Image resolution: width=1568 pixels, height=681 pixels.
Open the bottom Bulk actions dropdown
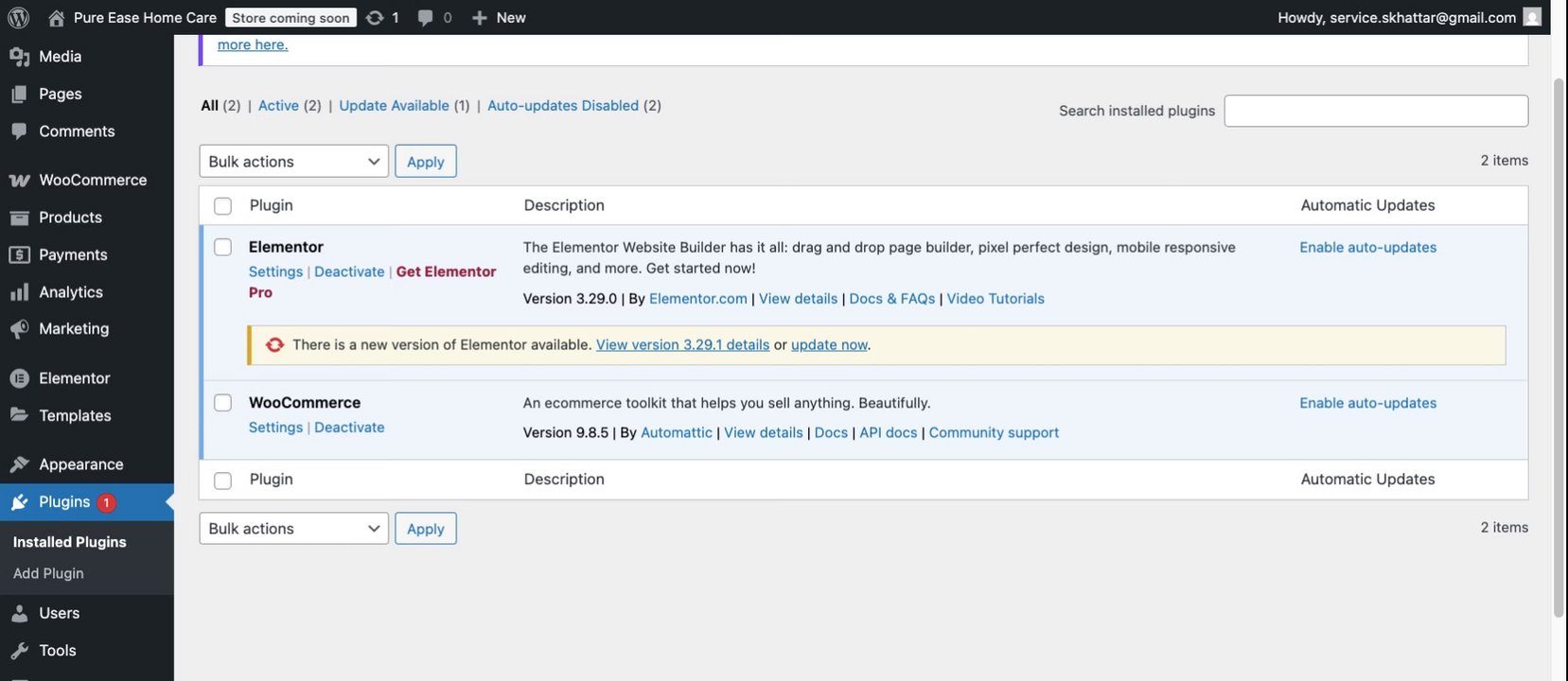tap(293, 529)
